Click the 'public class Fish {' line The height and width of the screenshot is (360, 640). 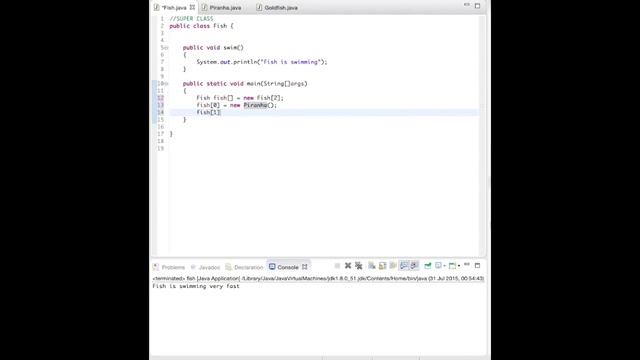click(202, 26)
